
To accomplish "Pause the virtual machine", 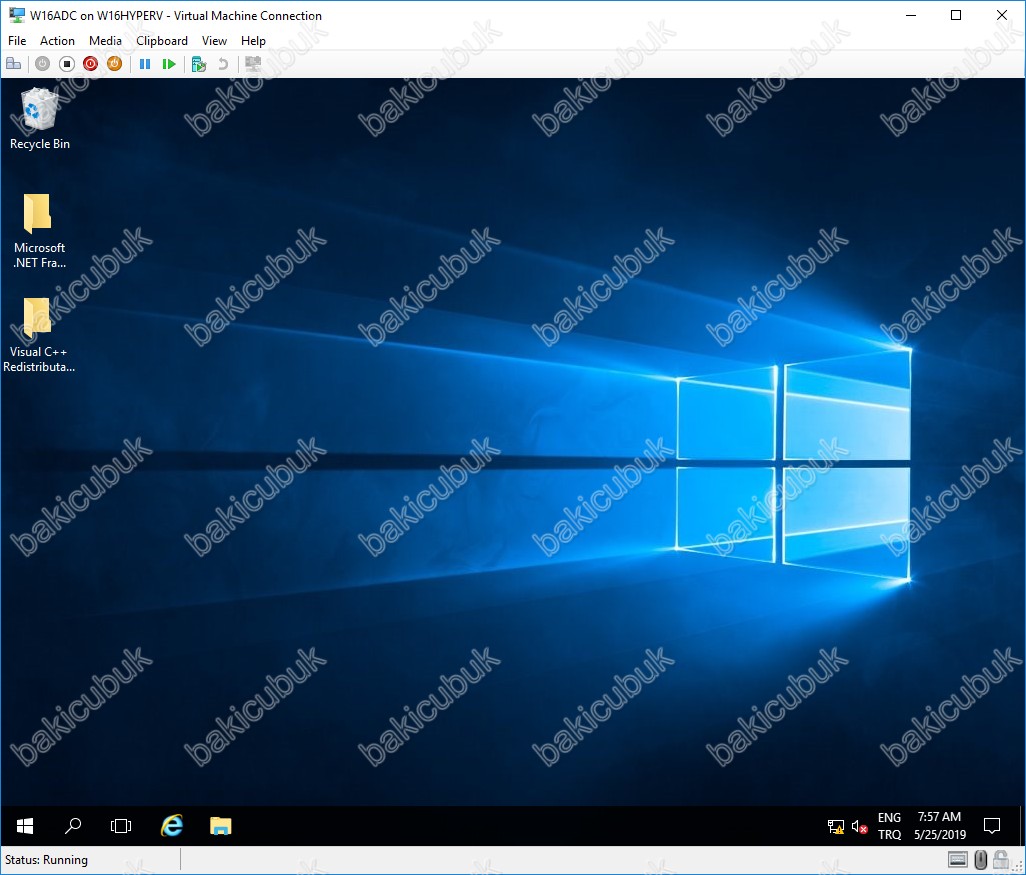I will pyautogui.click(x=145, y=63).
